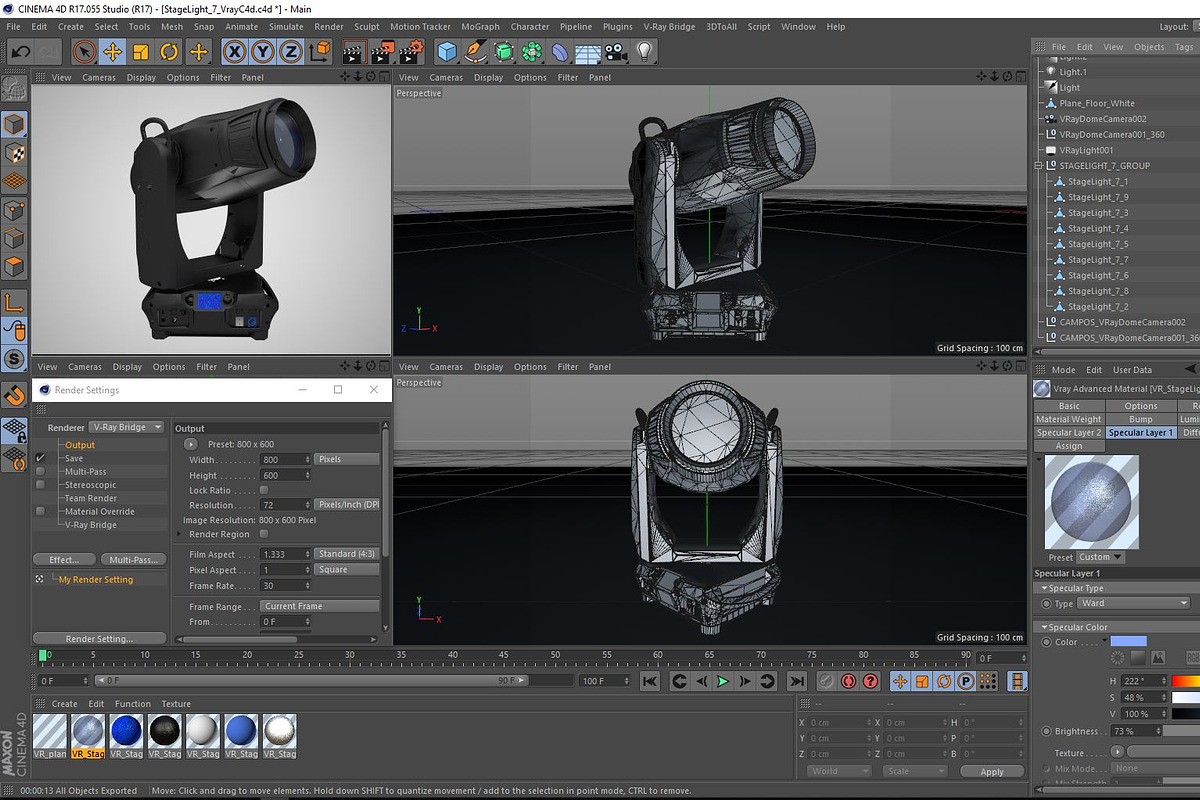The height and width of the screenshot is (800, 1200).
Task: Add a Cube primitive object
Action: click(447, 51)
